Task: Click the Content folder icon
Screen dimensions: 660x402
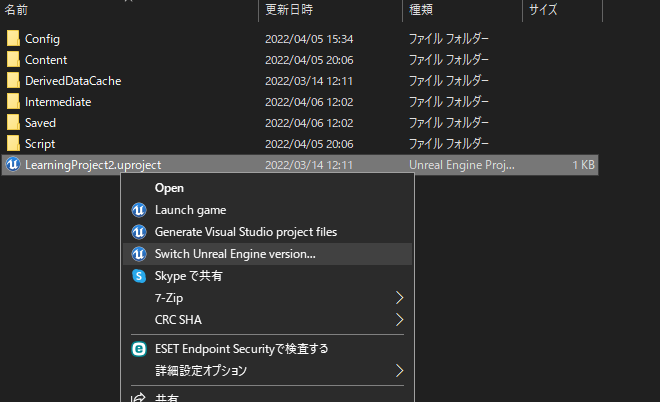Action: [13, 59]
